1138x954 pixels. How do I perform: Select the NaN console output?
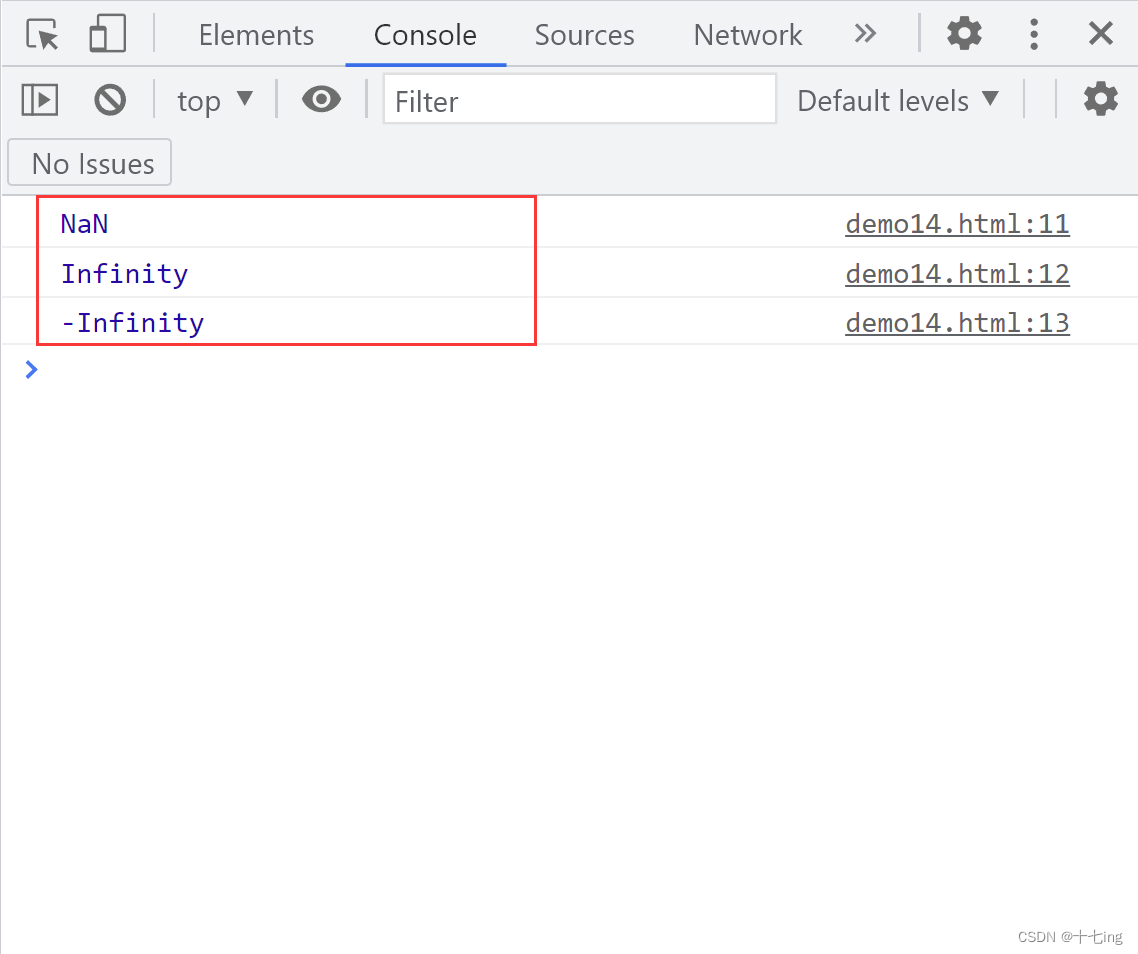(x=84, y=224)
